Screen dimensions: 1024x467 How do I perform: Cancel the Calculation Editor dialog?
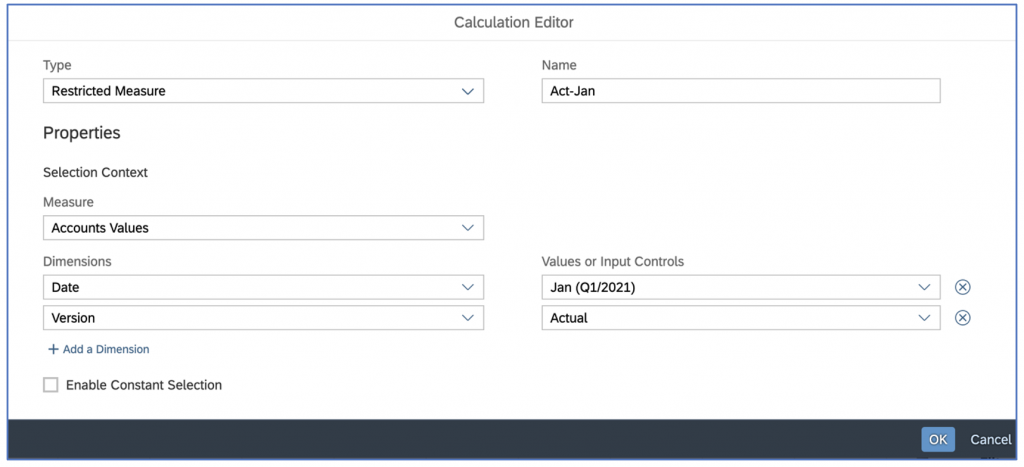tap(991, 440)
